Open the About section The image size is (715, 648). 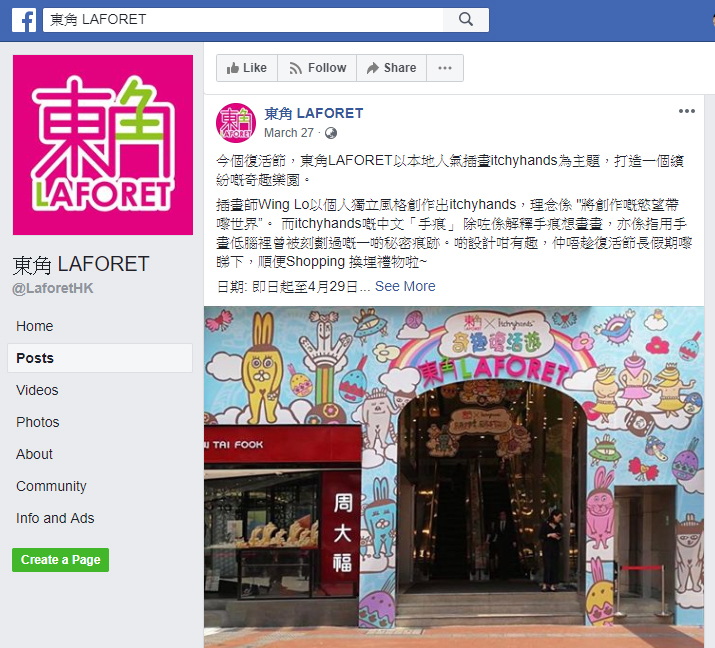(35, 454)
